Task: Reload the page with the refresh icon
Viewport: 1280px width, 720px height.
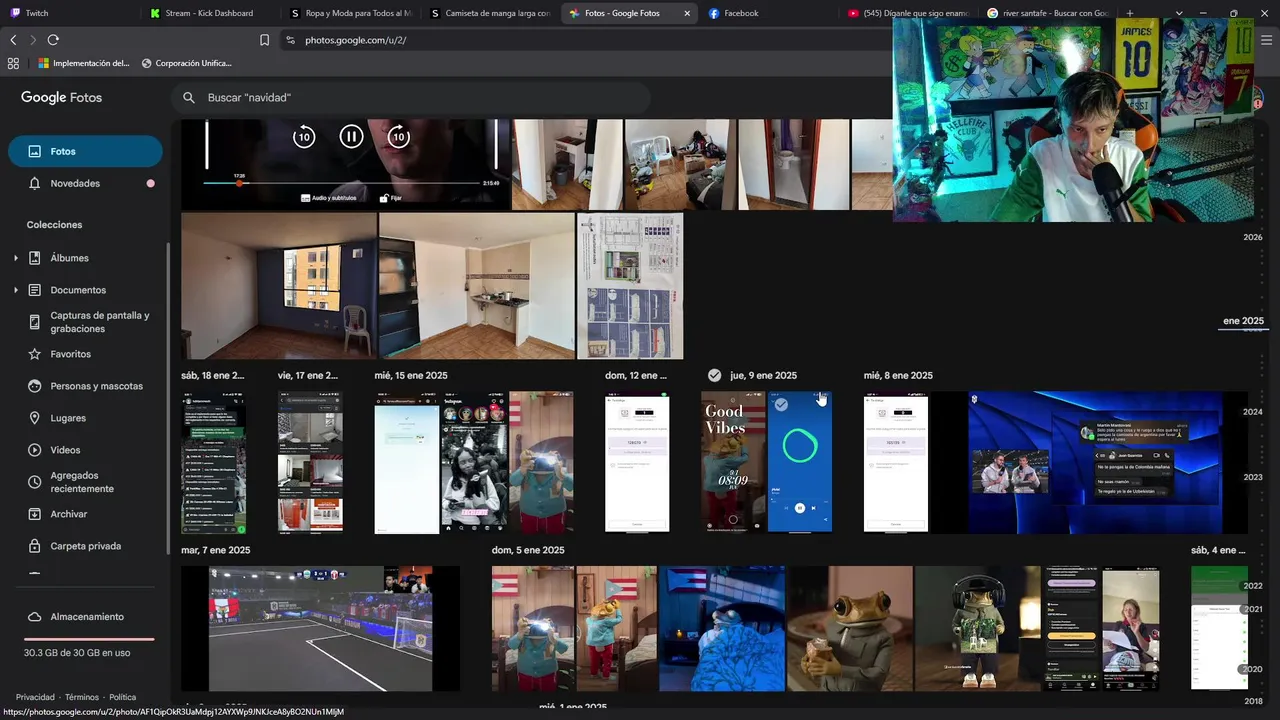Action: click(53, 40)
